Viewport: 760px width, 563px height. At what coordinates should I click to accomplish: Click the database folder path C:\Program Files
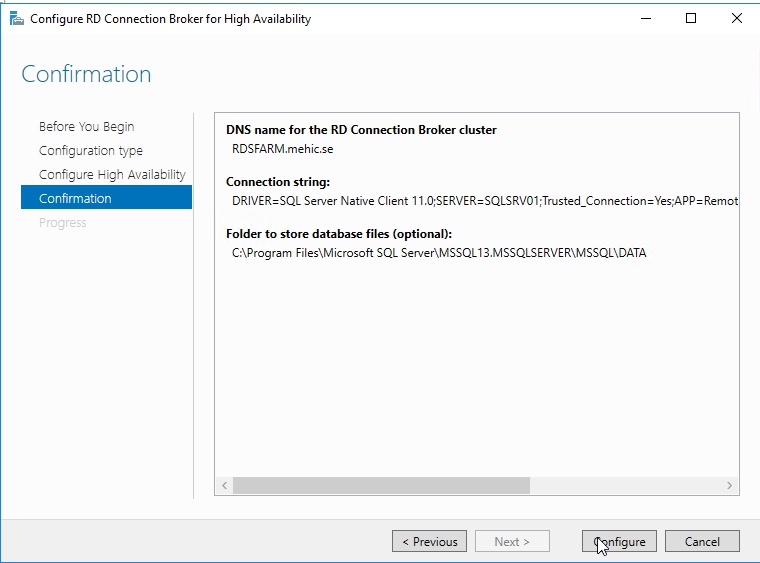coord(439,253)
